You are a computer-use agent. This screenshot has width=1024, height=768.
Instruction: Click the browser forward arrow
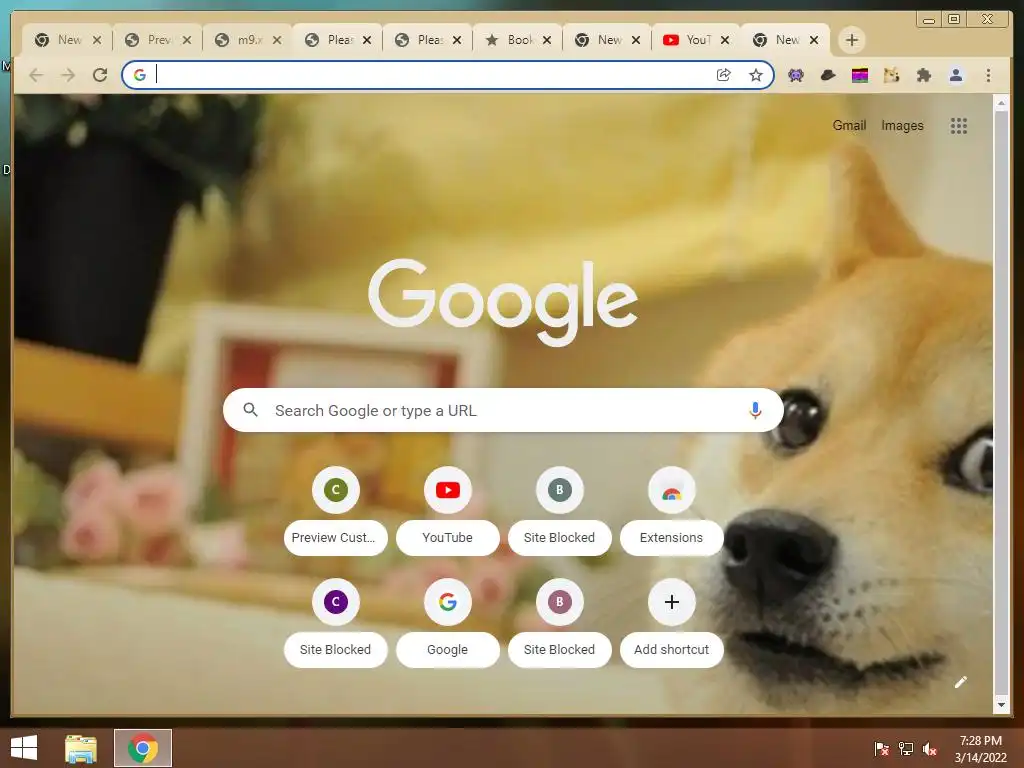pos(68,75)
